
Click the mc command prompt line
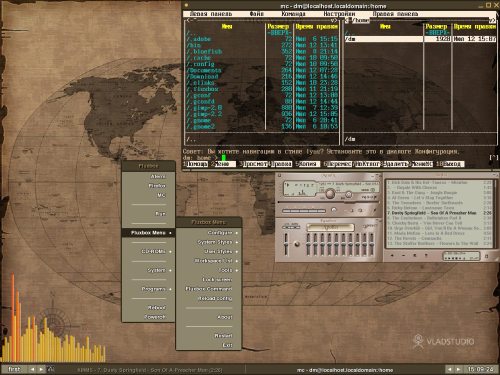point(337,158)
